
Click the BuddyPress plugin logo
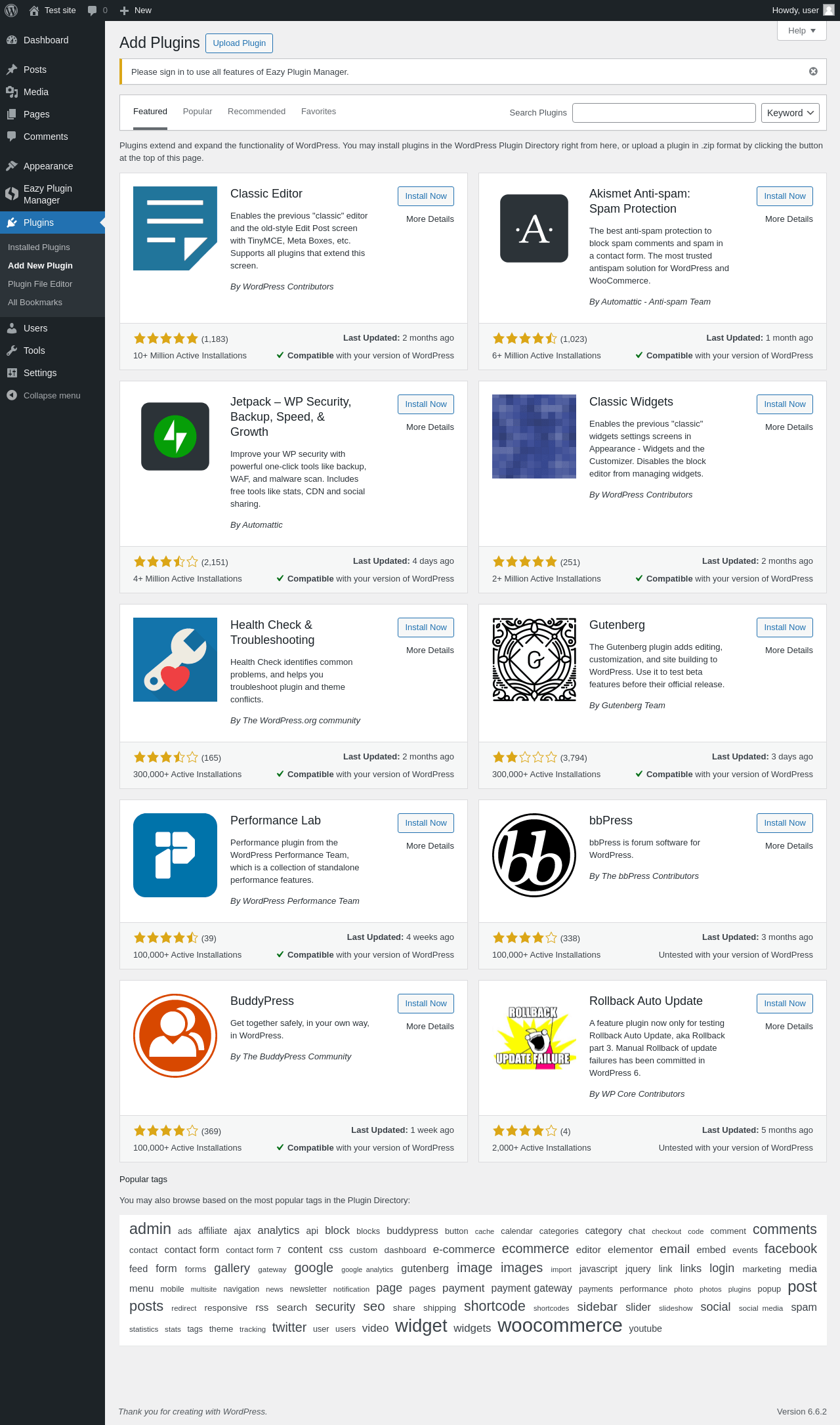point(175,1036)
